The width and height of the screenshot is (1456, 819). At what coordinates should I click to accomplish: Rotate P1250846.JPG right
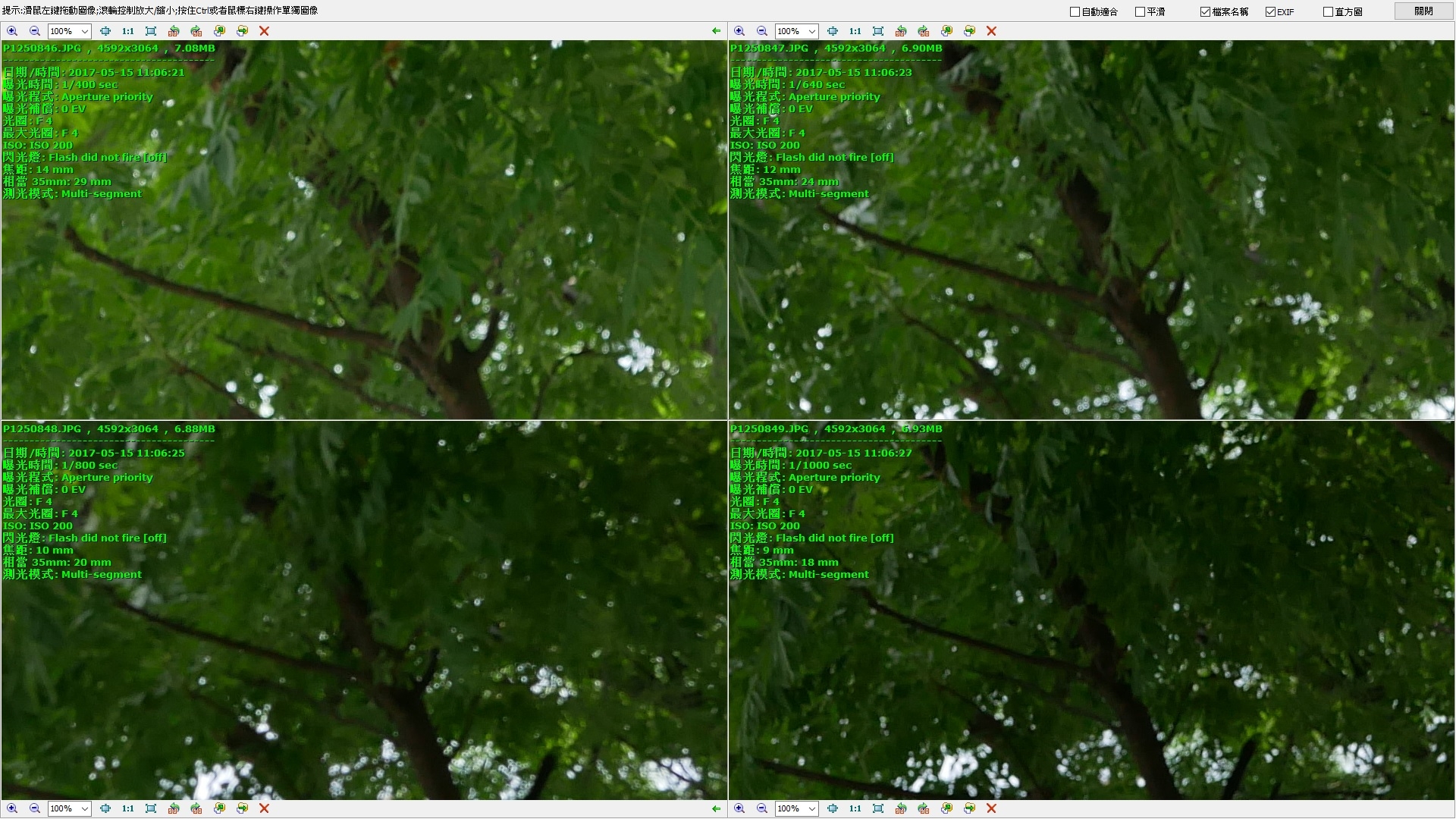[196, 31]
